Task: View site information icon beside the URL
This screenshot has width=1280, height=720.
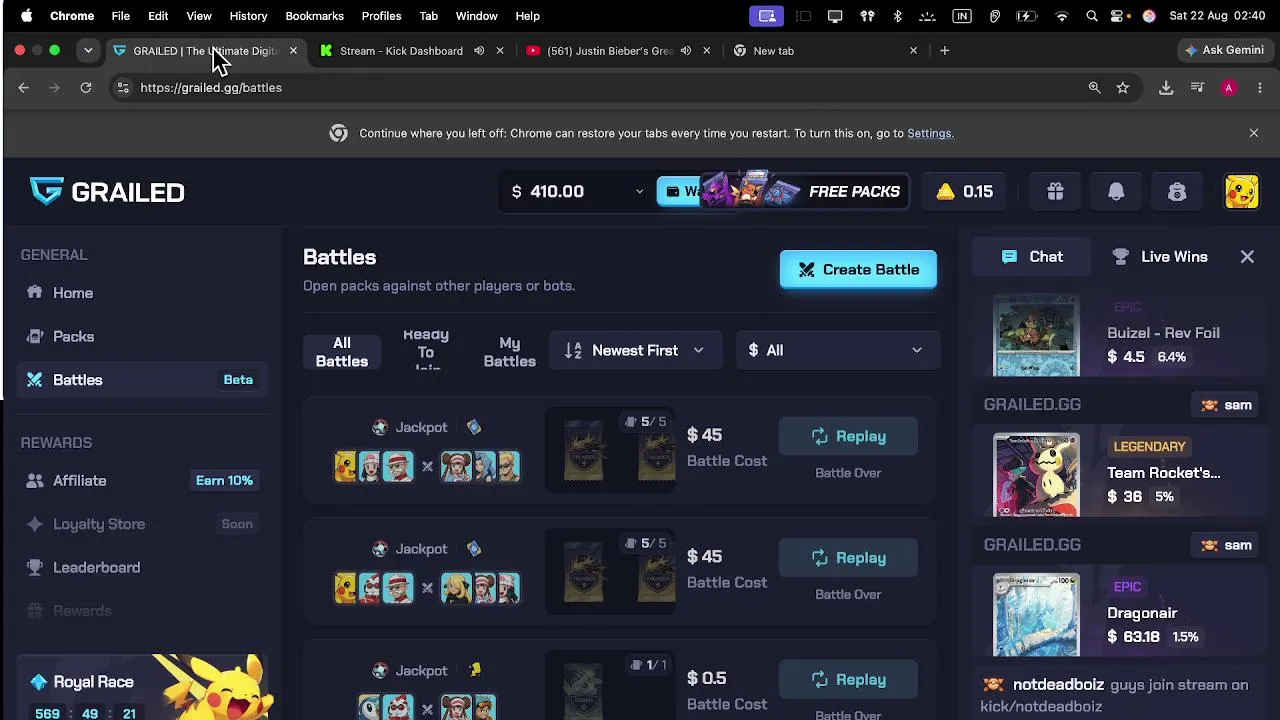Action: pos(122,88)
